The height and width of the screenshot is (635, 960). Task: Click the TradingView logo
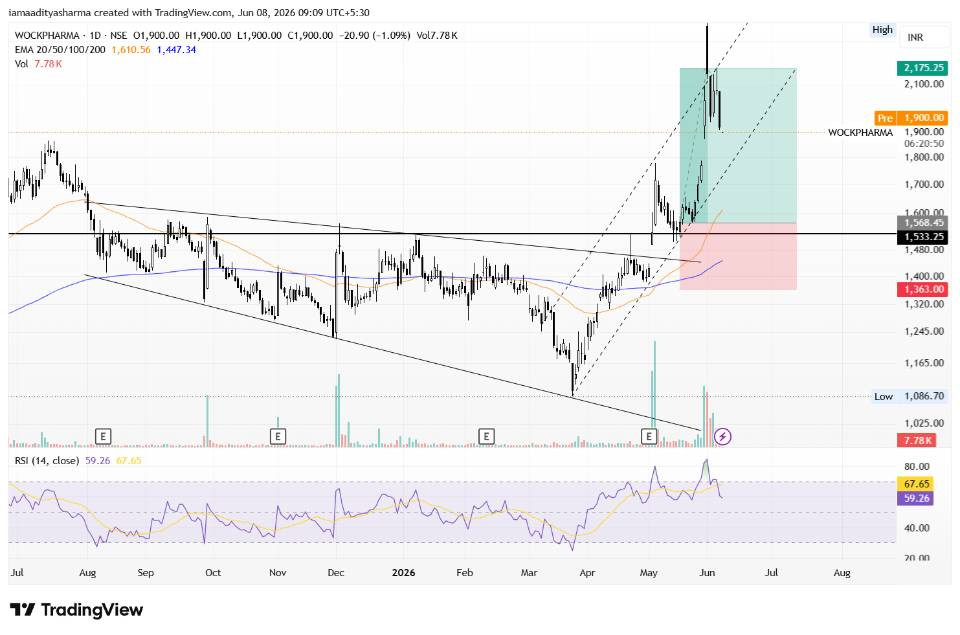77,610
